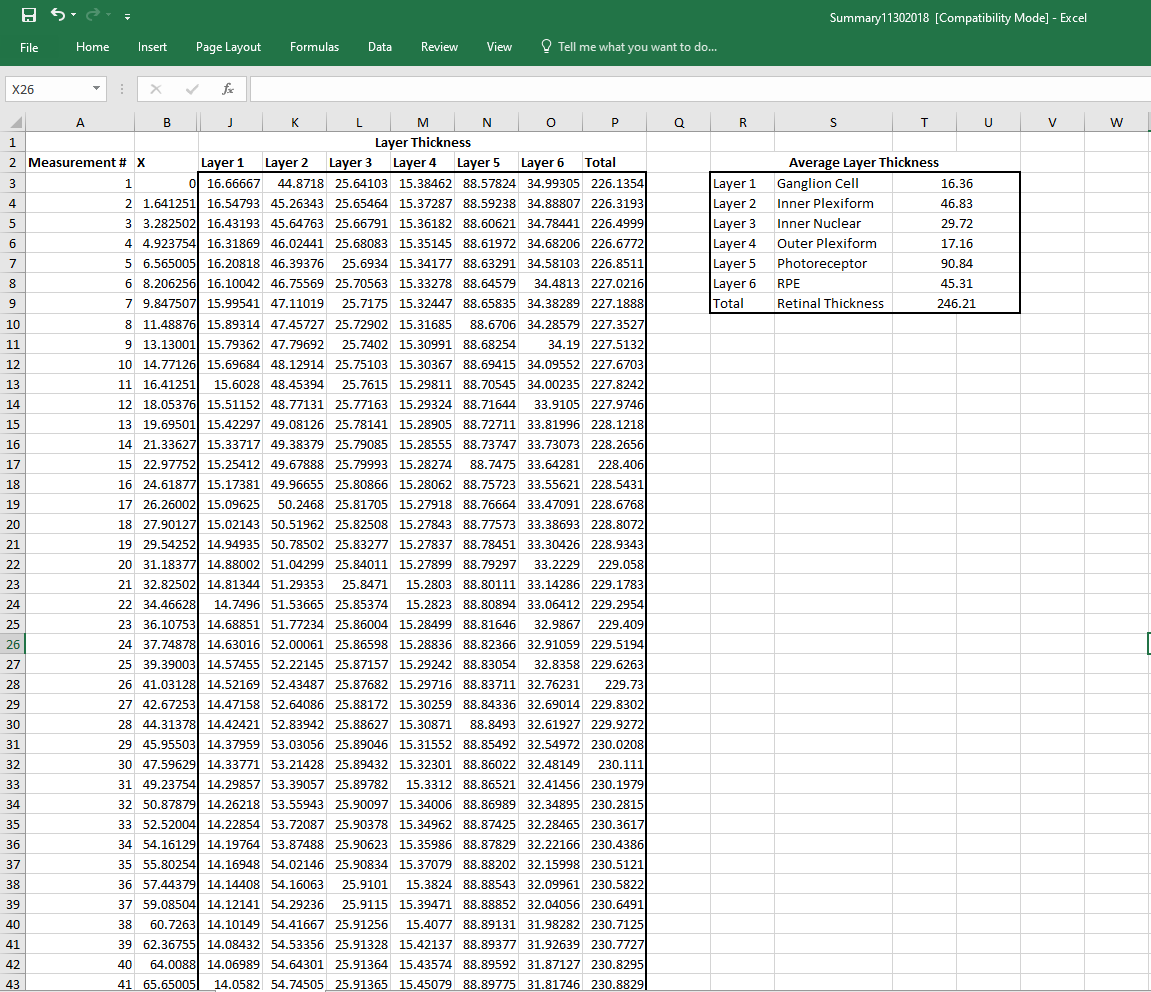Click the Tell me lightbulb search box

point(628,47)
